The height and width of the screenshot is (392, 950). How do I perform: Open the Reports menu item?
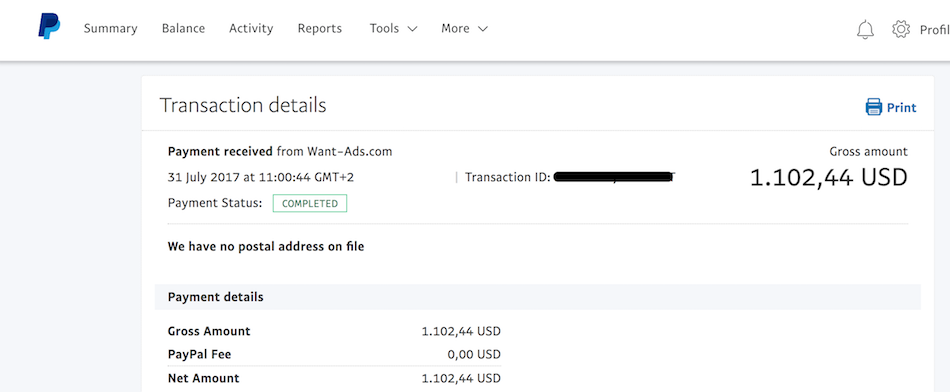tap(319, 28)
